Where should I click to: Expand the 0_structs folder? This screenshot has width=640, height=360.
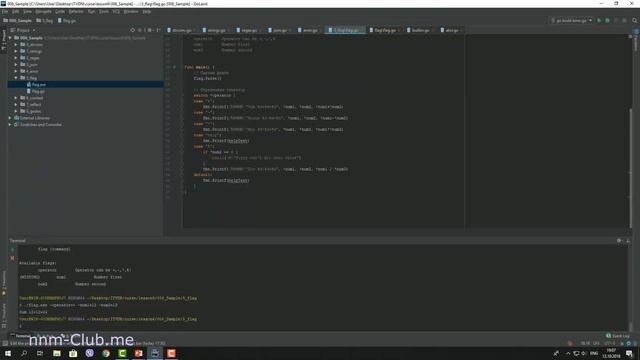tap(16, 44)
